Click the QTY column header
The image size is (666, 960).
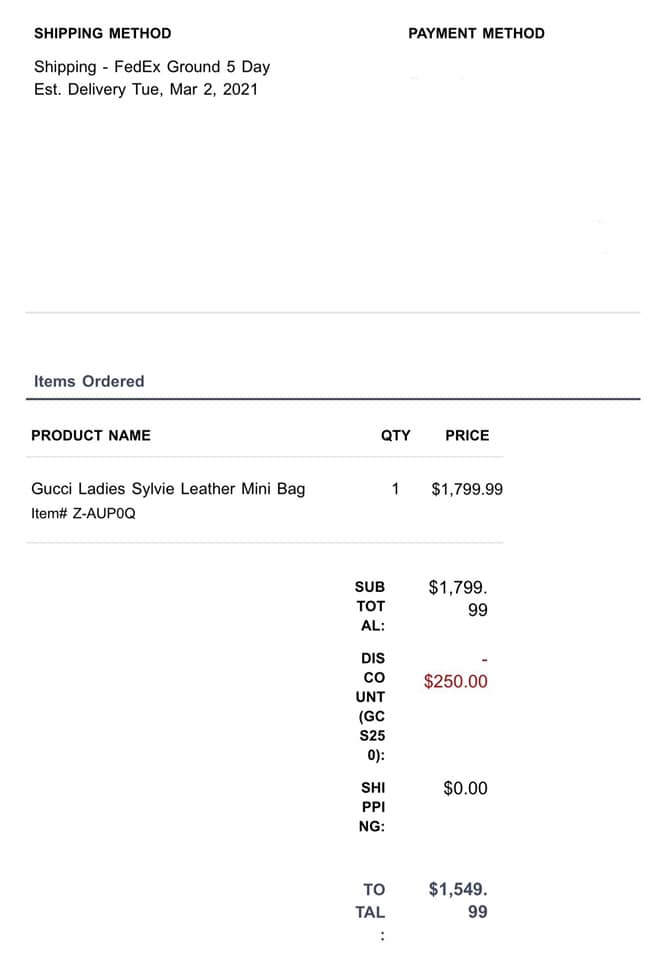pyautogui.click(x=395, y=435)
